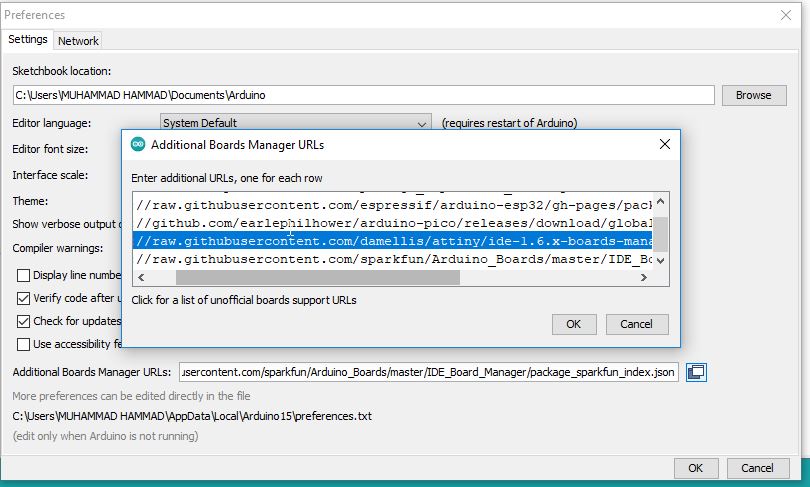810x487 pixels.
Task: Click the Arduino logo in the URLs dialog title
Action: pyautogui.click(x=138, y=145)
